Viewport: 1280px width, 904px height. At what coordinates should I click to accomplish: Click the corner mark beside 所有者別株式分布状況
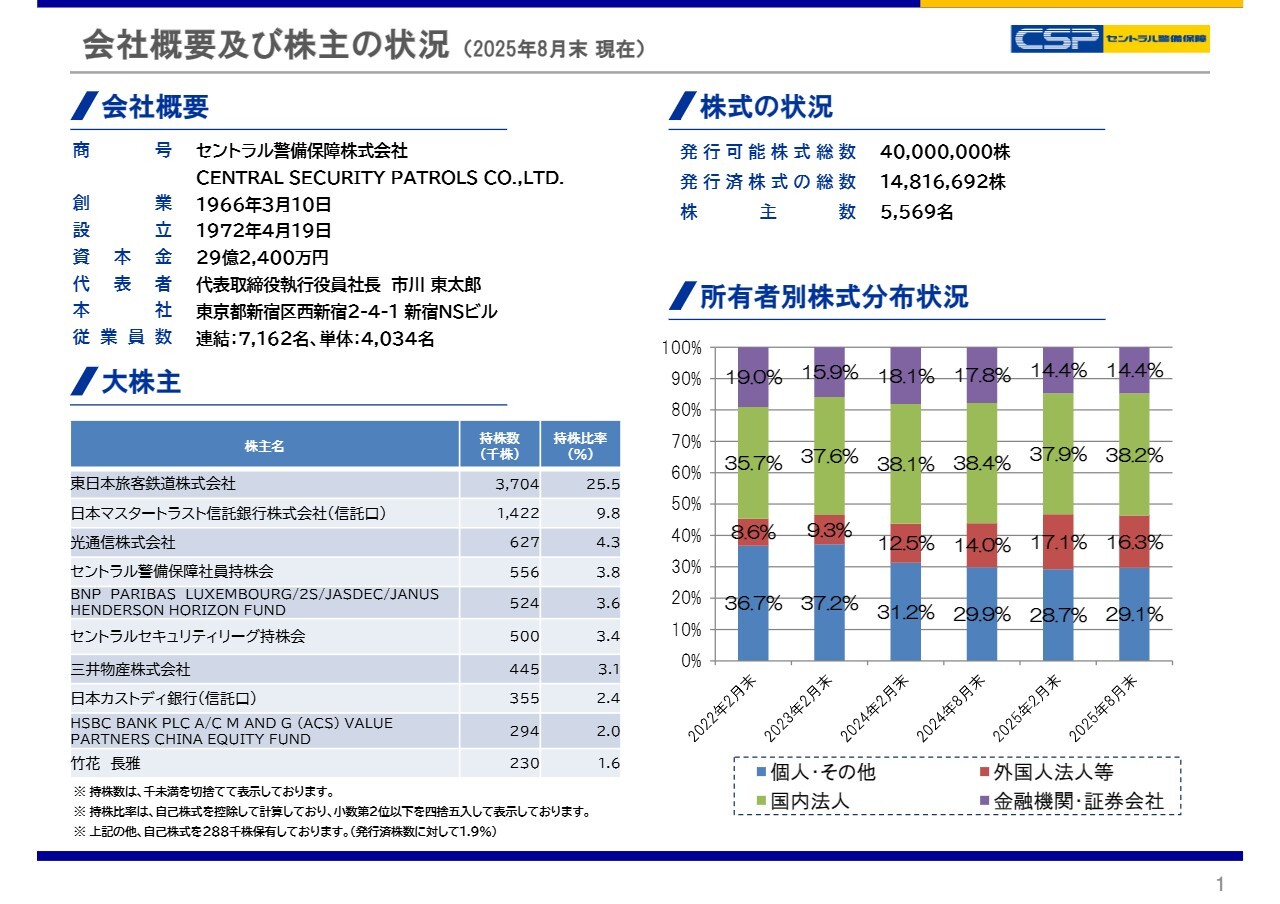tap(681, 298)
